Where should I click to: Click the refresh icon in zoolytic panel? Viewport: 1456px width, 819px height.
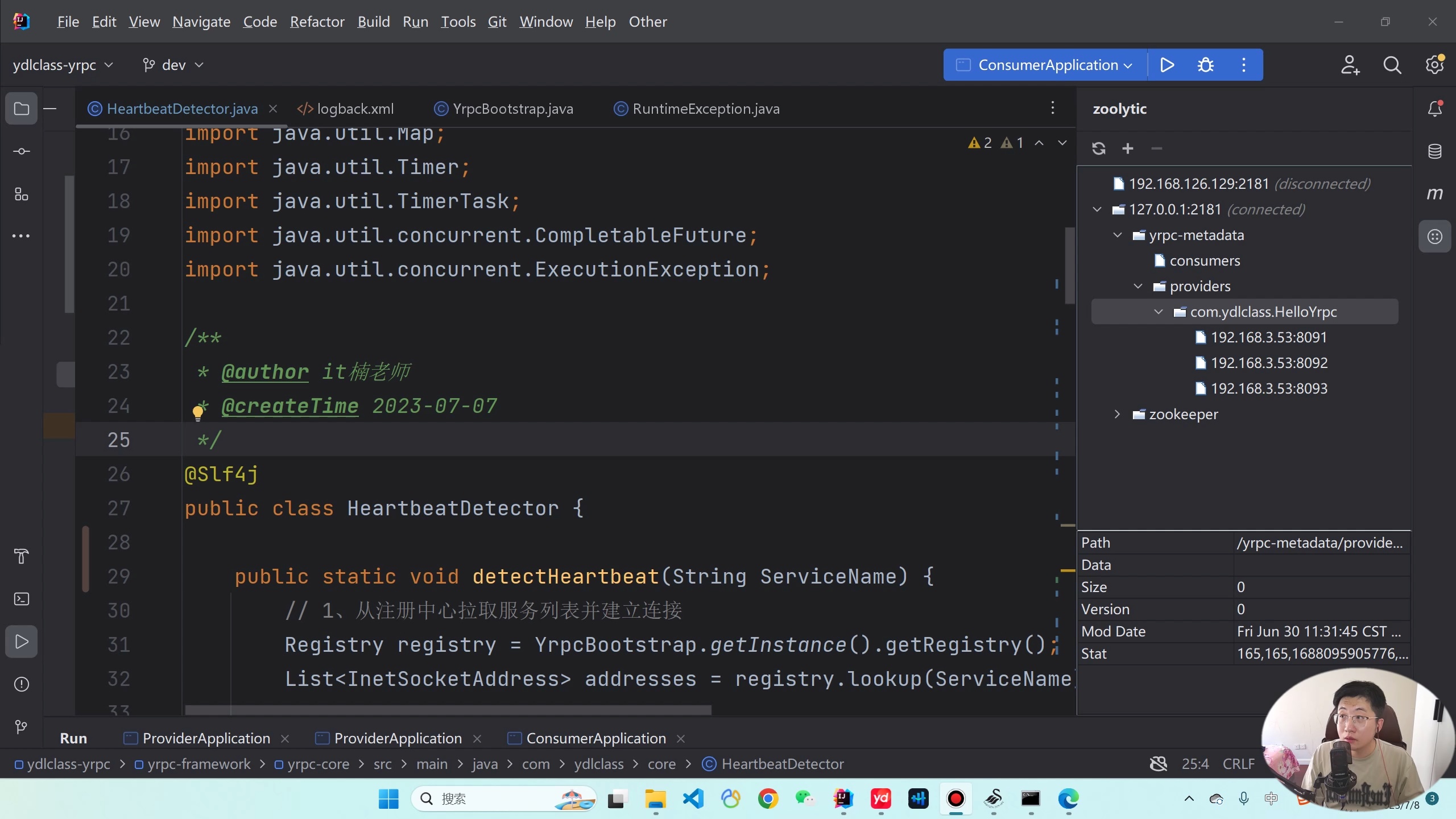[1098, 148]
